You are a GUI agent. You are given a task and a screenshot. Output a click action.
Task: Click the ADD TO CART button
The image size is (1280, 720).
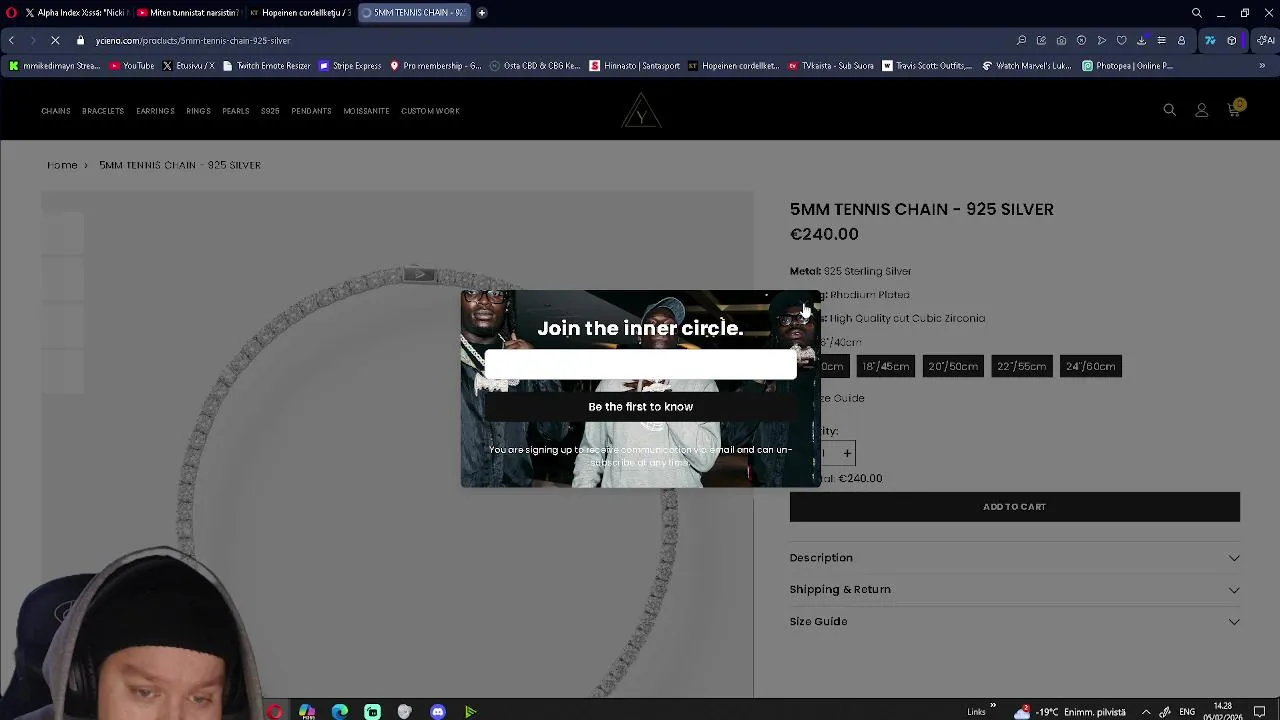coord(1014,507)
